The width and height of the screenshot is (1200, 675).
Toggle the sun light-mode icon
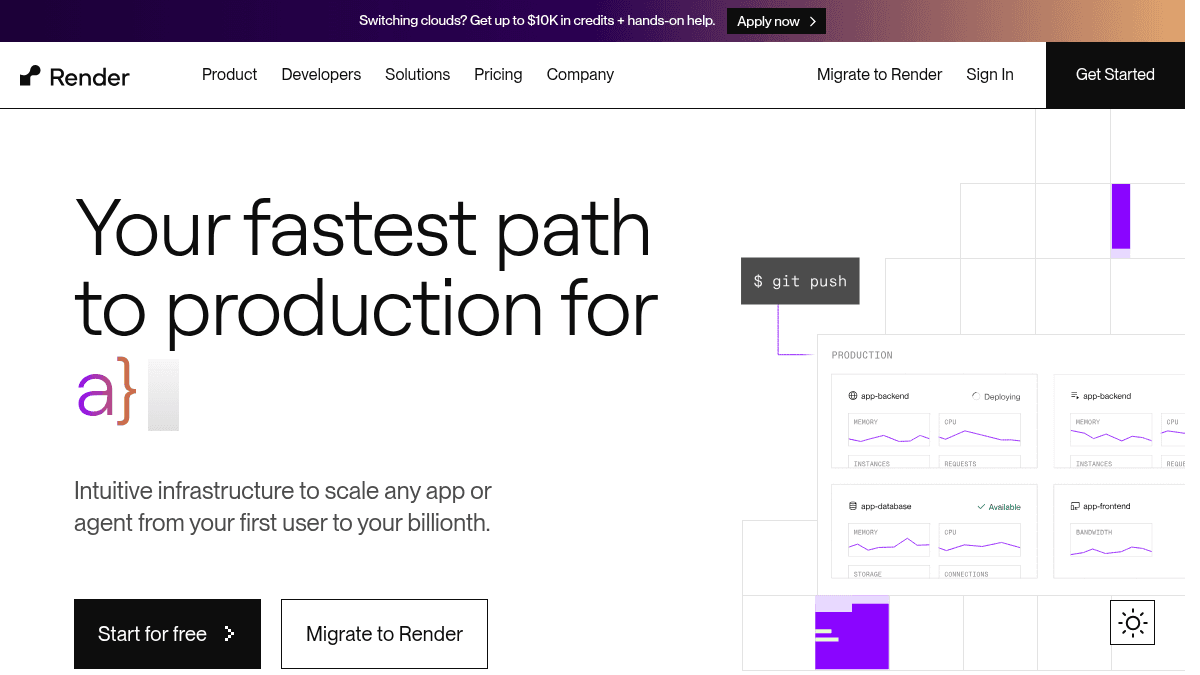pyautogui.click(x=1133, y=623)
